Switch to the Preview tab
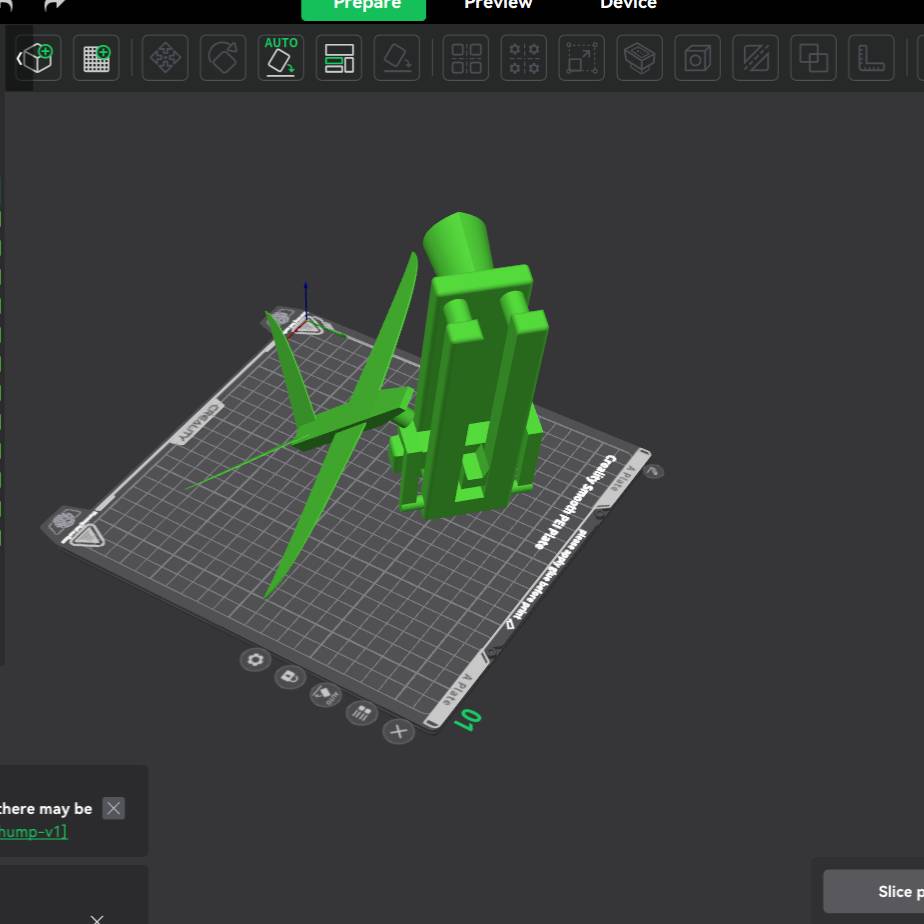This screenshot has width=924, height=924. point(497,5)
